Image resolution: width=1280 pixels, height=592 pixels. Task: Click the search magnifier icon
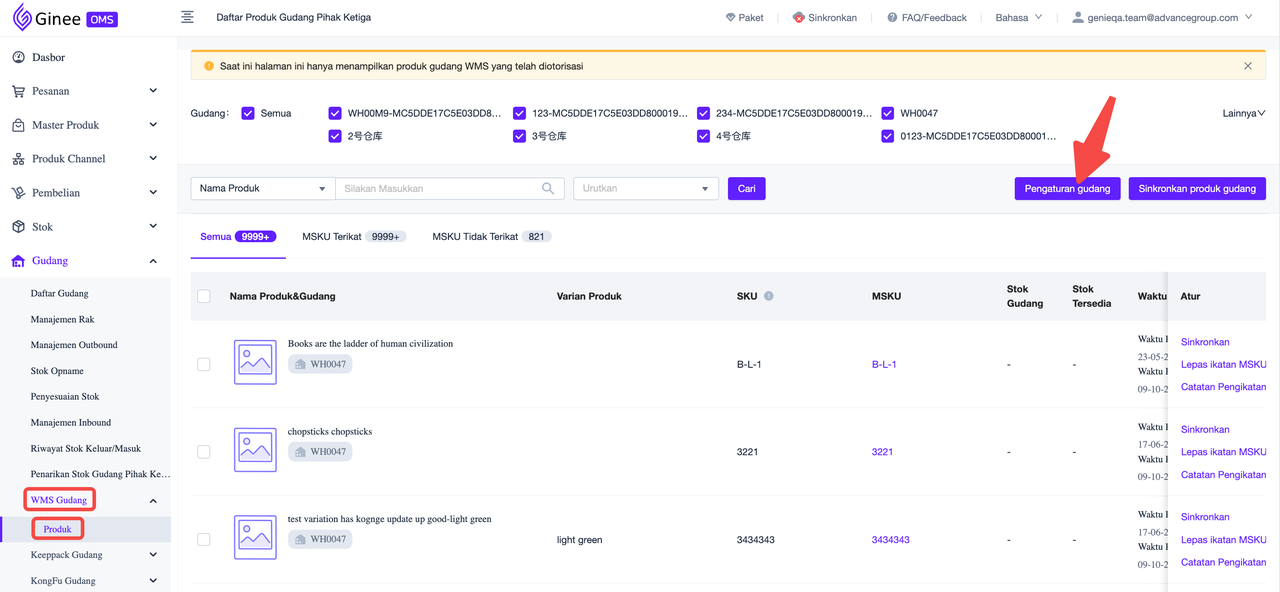click(x=548, y=188)
